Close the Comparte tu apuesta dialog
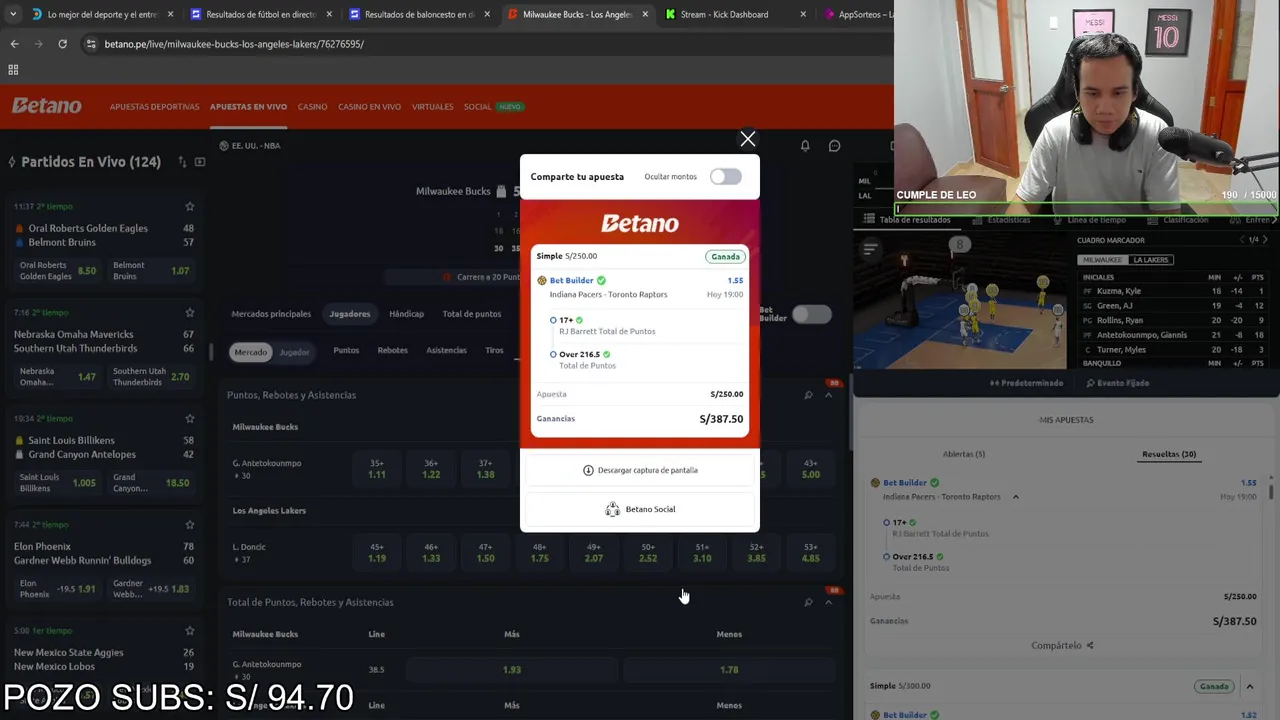1280x720 pixels. pos(747,139)
